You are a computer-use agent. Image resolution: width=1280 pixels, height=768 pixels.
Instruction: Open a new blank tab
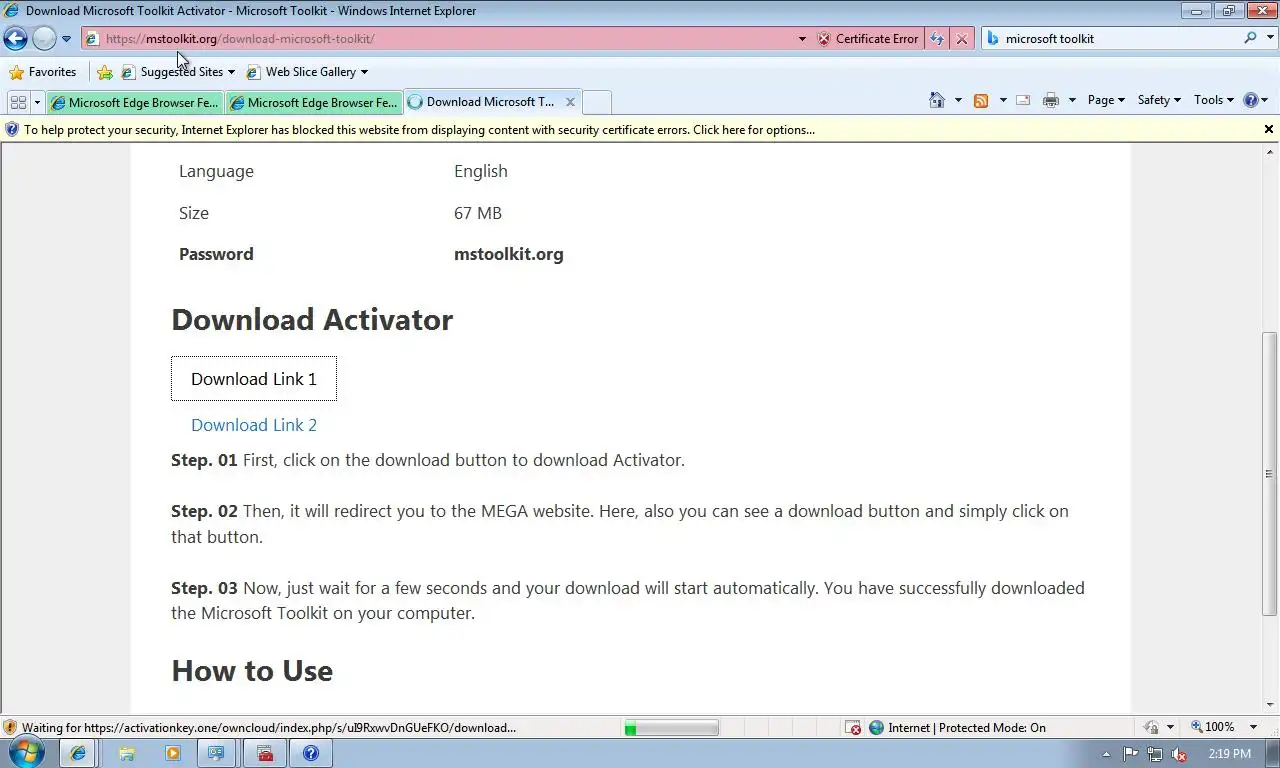[596, 102]
